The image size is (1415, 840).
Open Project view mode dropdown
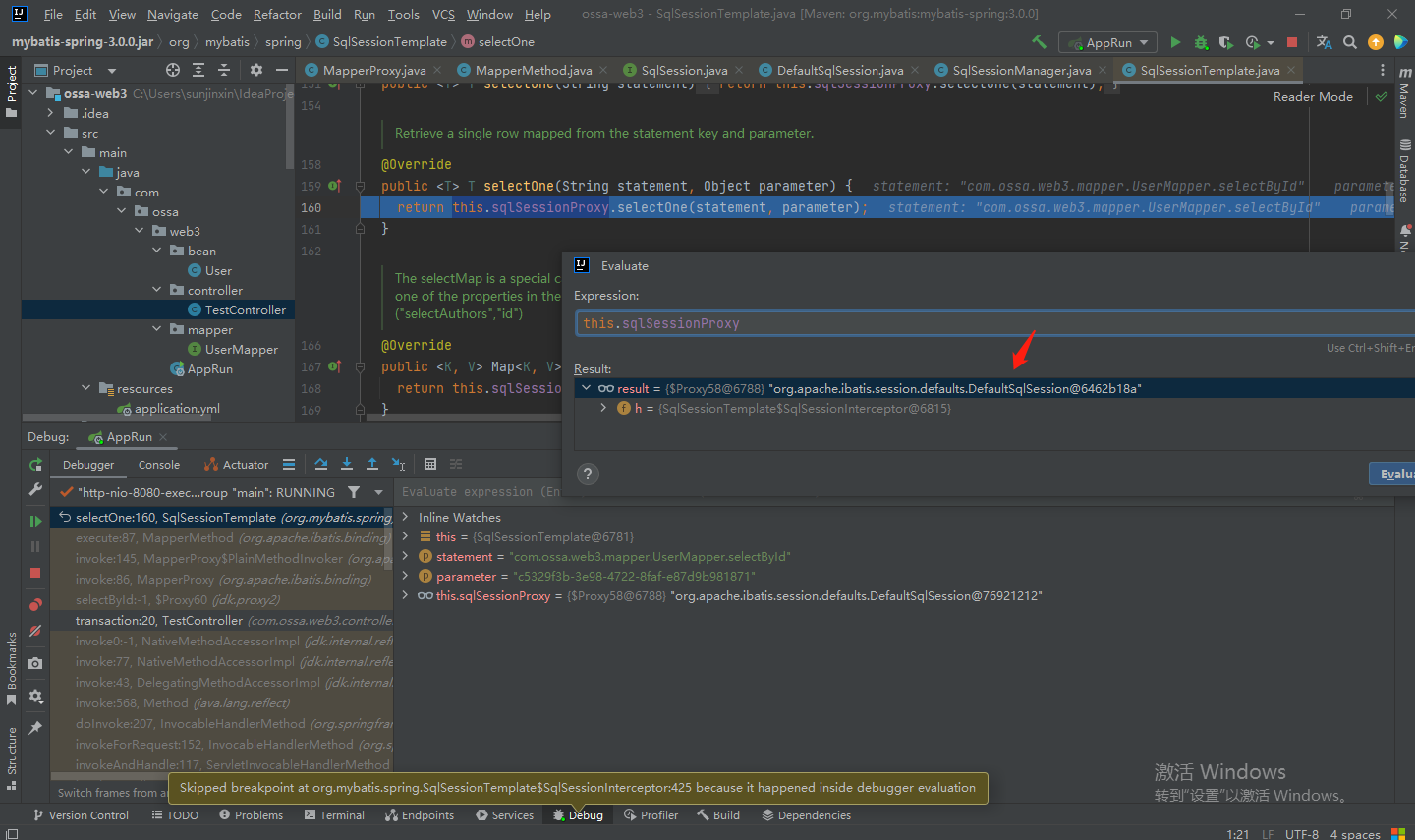tap(111, 71)
